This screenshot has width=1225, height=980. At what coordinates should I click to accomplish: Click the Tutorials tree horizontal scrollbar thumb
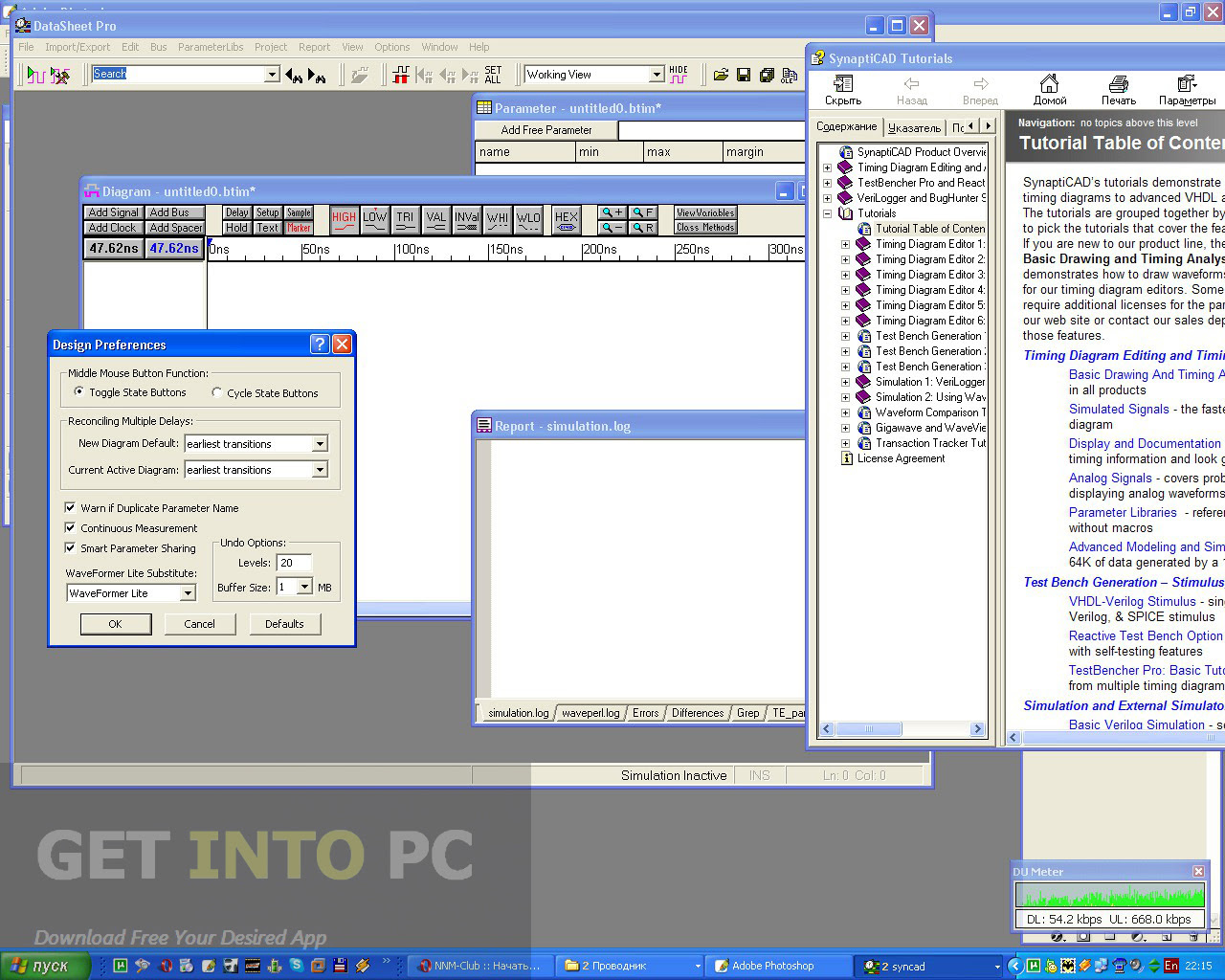[x=869, y=729]
